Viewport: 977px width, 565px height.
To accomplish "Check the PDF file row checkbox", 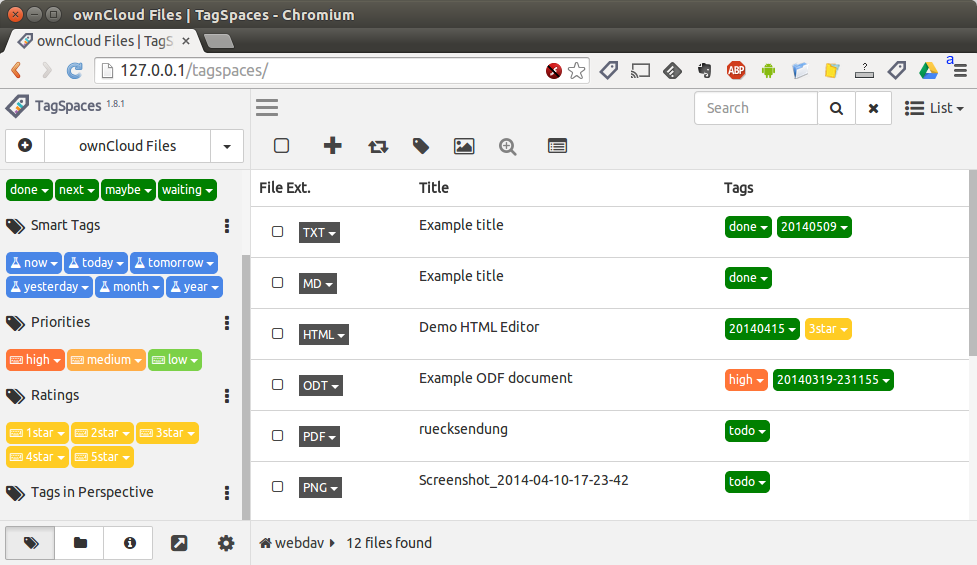I will click(x=277, y=436).
